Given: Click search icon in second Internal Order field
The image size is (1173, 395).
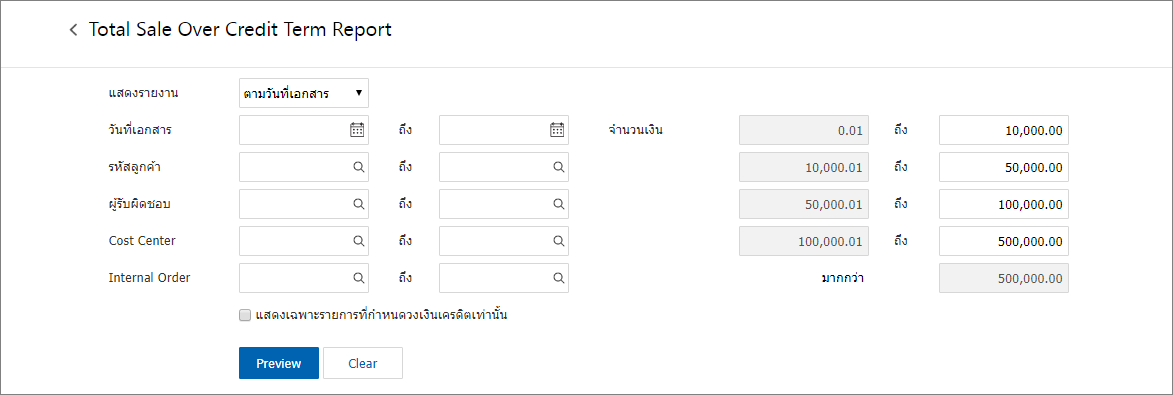Looking at the screenshot, I should [558, 278].
